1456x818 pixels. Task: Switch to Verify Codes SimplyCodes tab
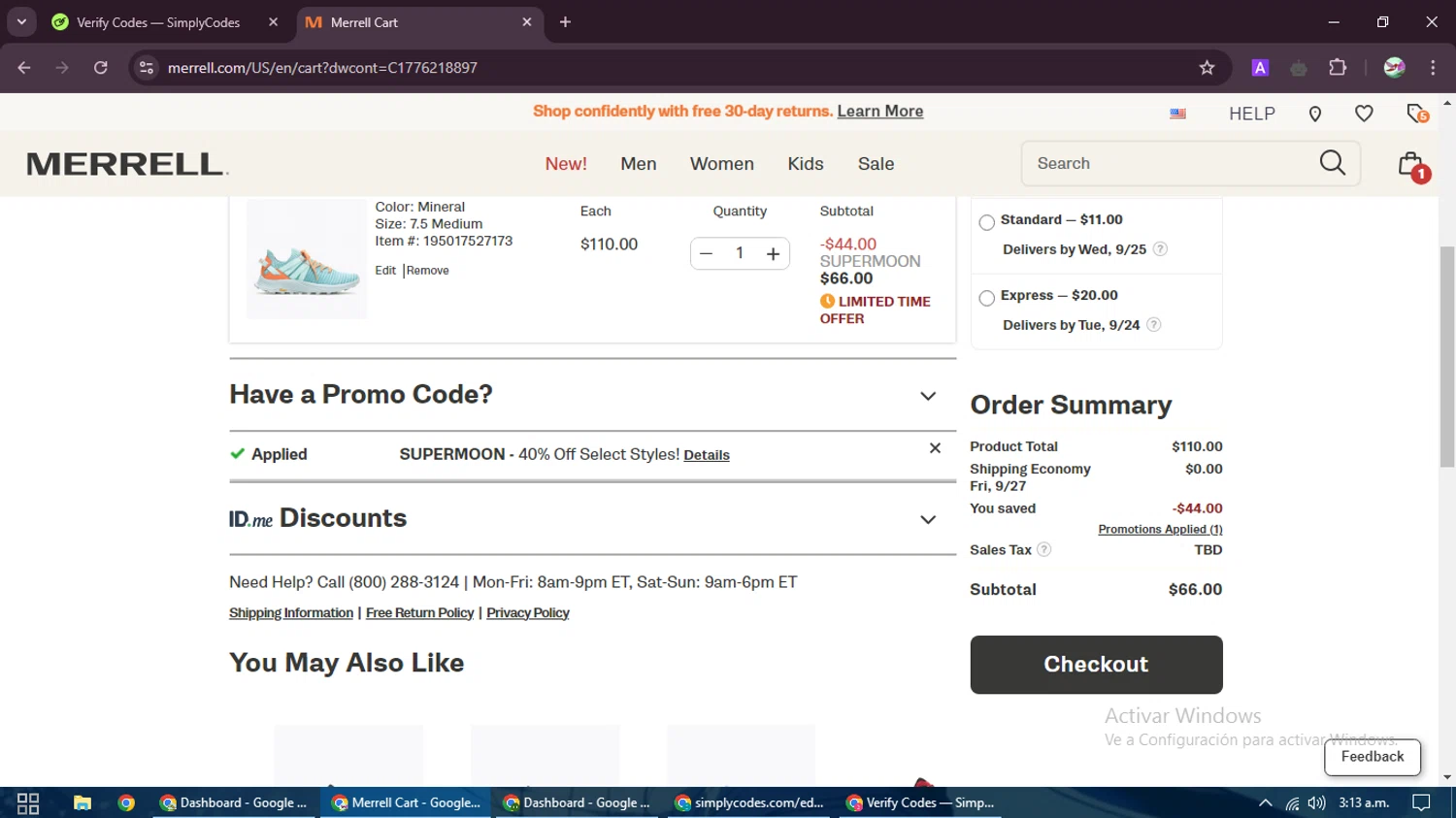click(x=158, y=22)
